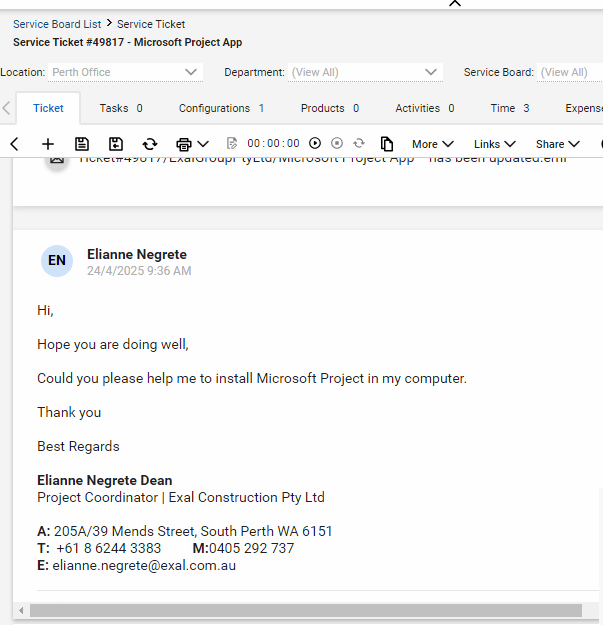Go to Service Board List breadcrumb

coord(57,24)
